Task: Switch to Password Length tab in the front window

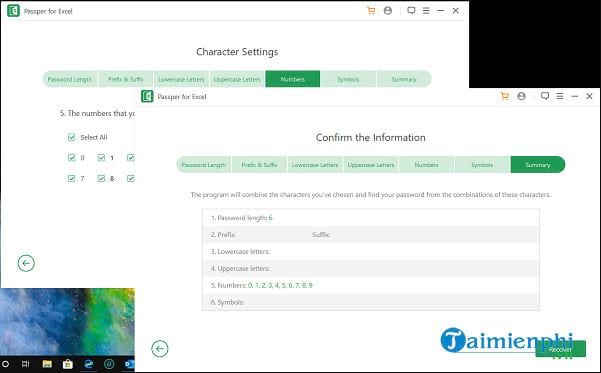Action: tap(204, 165)
